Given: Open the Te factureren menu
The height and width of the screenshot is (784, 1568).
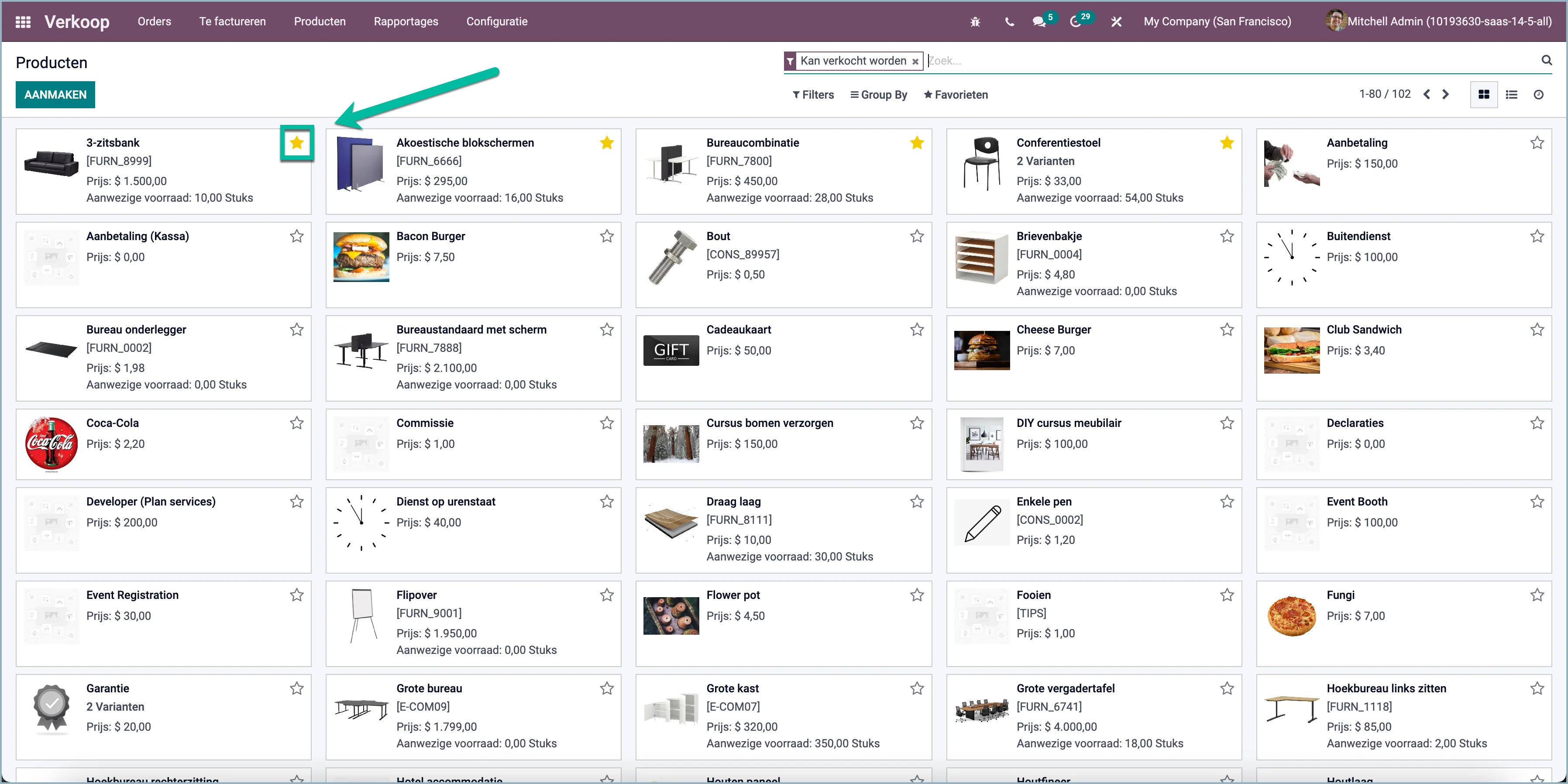Looking at the screenshot, I should [x=233, y=21].
